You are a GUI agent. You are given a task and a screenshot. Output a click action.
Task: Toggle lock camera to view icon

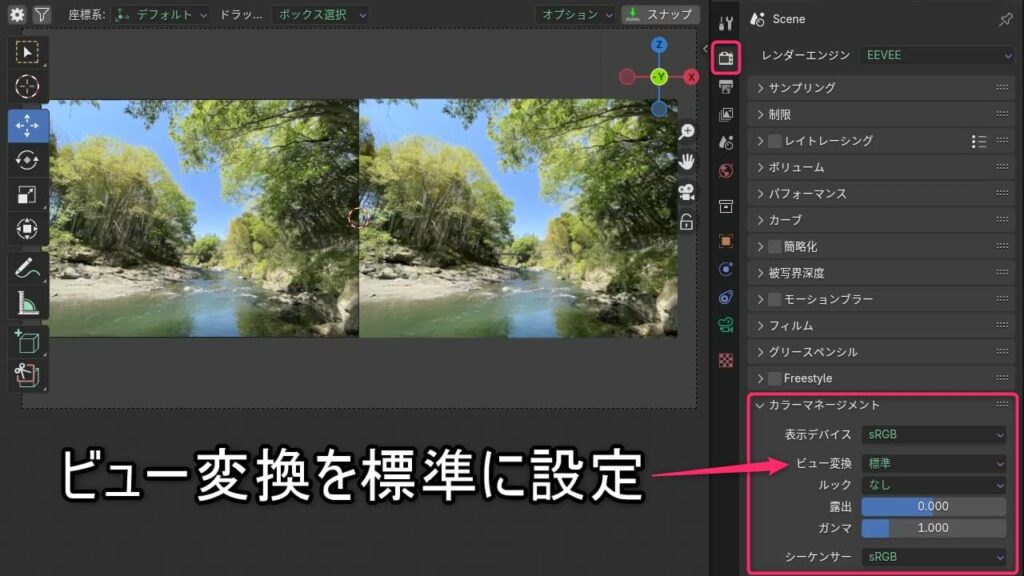point(686,222)
